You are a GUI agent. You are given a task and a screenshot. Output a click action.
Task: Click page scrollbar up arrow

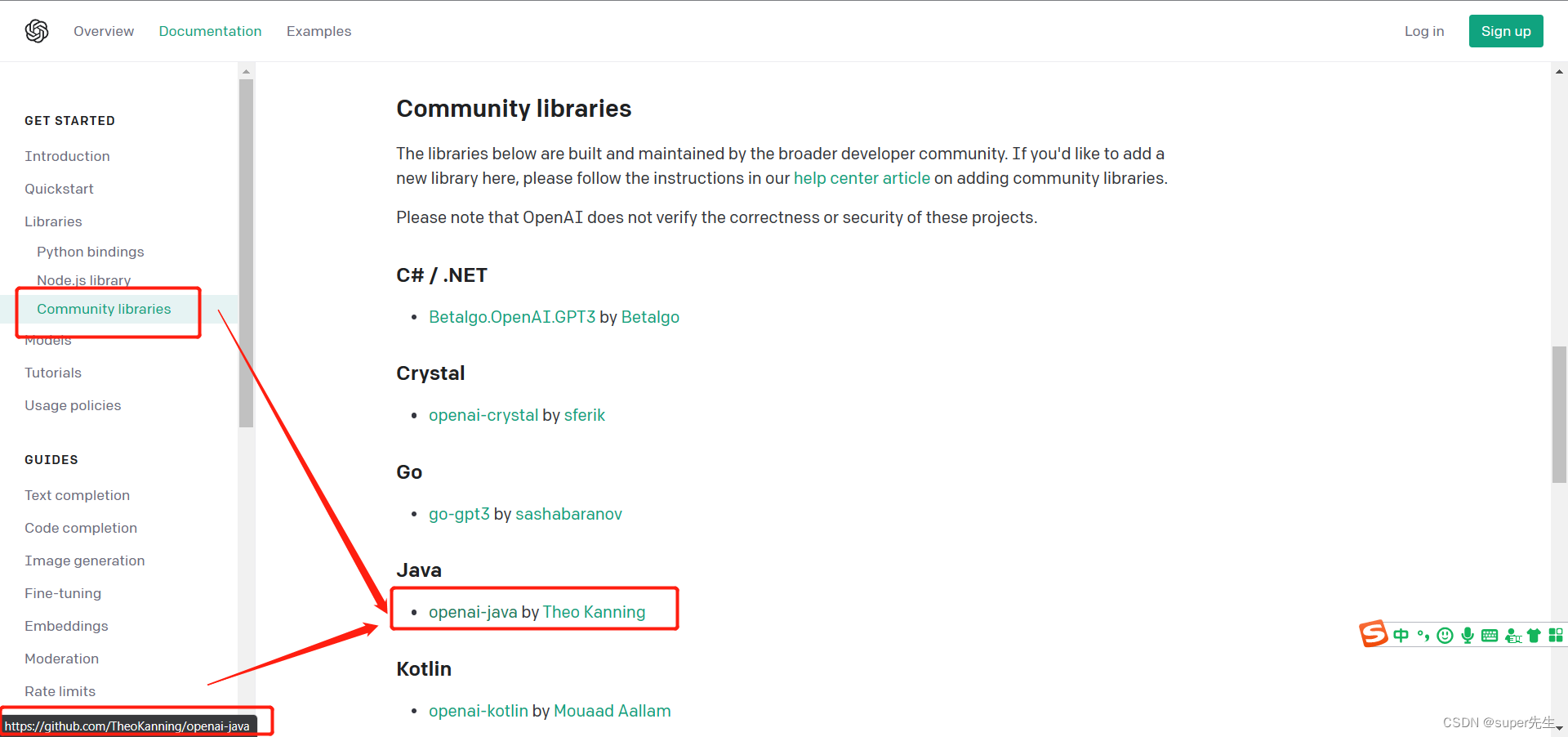click(x=1559, y=71)
